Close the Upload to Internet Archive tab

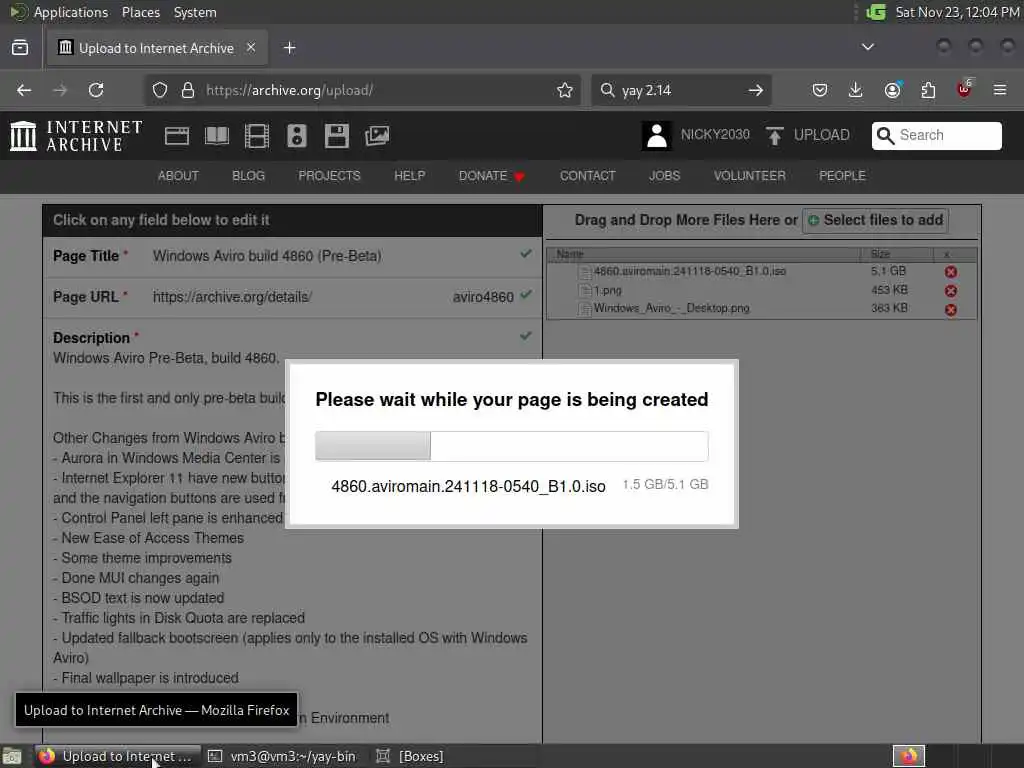pyautogui.click(x=251, y=48)
